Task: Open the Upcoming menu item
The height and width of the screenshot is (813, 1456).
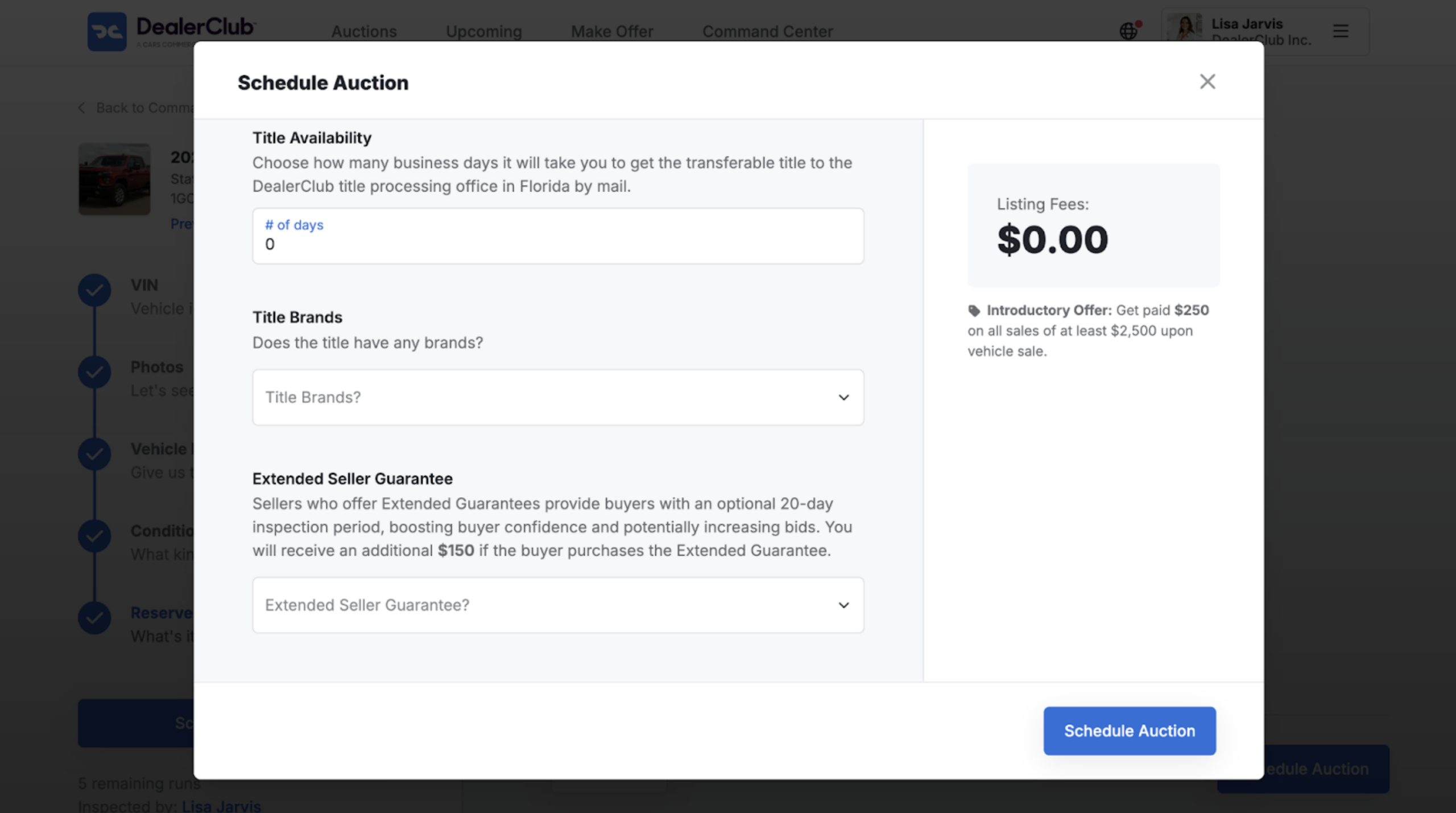Action: [484, 31]
